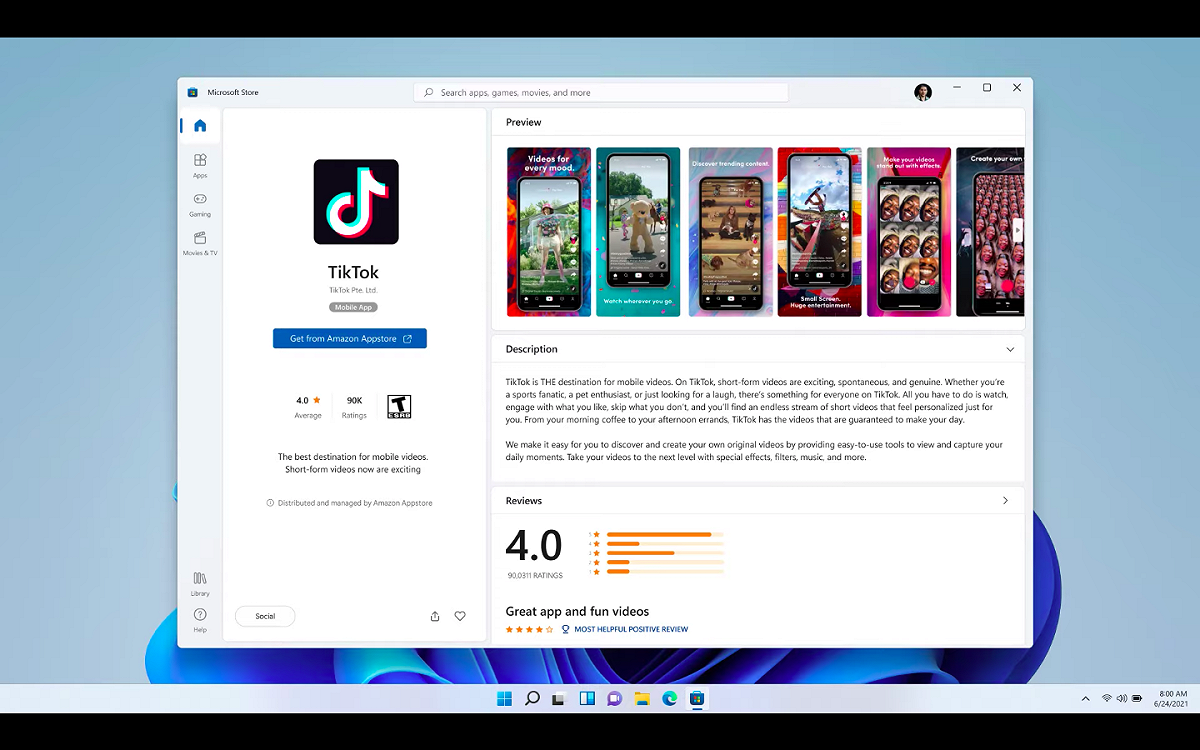Click Microsoft Store taskbar icon
The height and width of the screenshot is (750, 1200).
[x=697, y=698]
